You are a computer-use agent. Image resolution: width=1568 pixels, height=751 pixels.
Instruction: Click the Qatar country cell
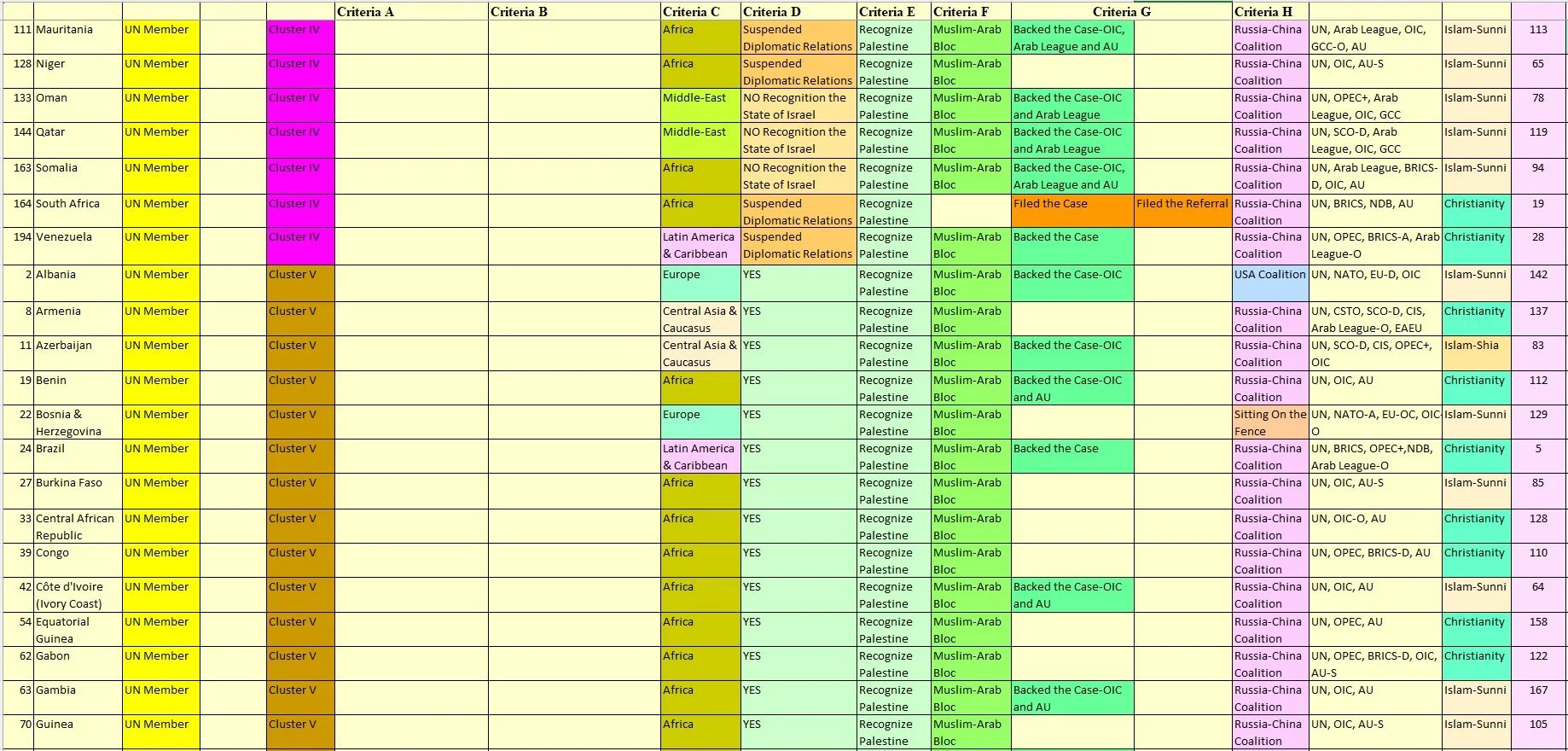coord(78,141)
